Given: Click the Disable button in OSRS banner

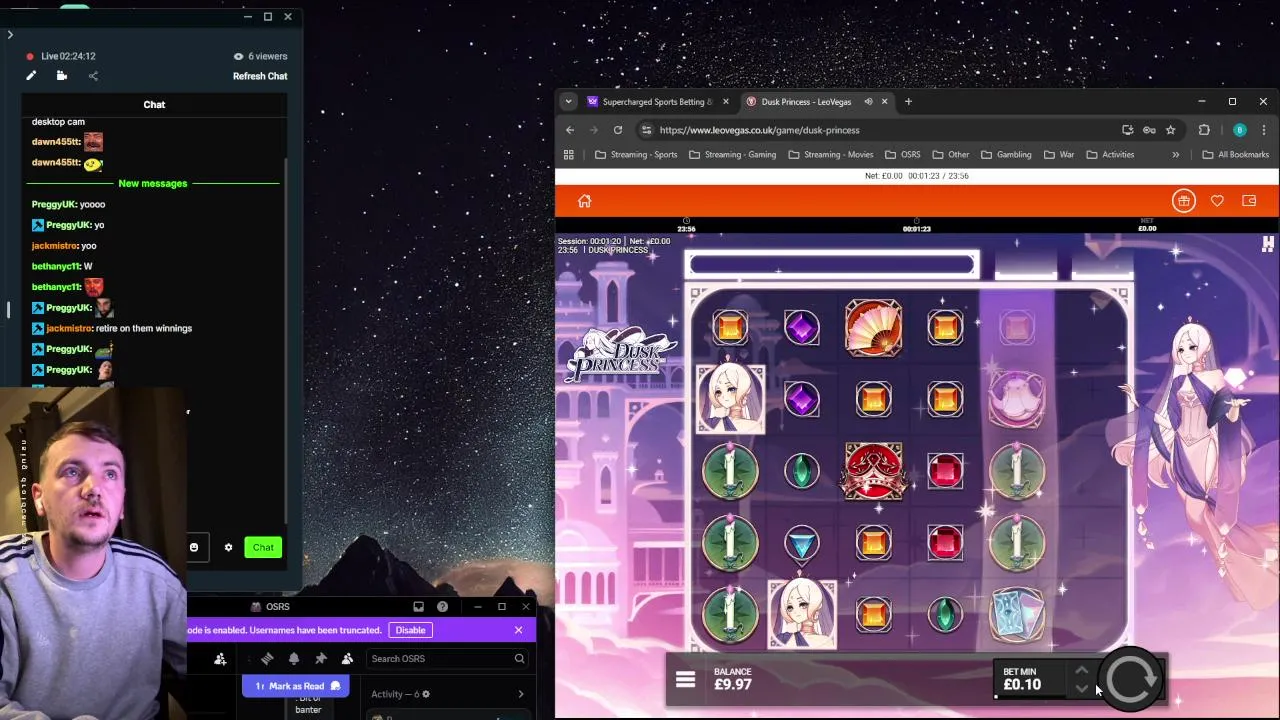Looking at the screenshot, I should pos(410,630).
